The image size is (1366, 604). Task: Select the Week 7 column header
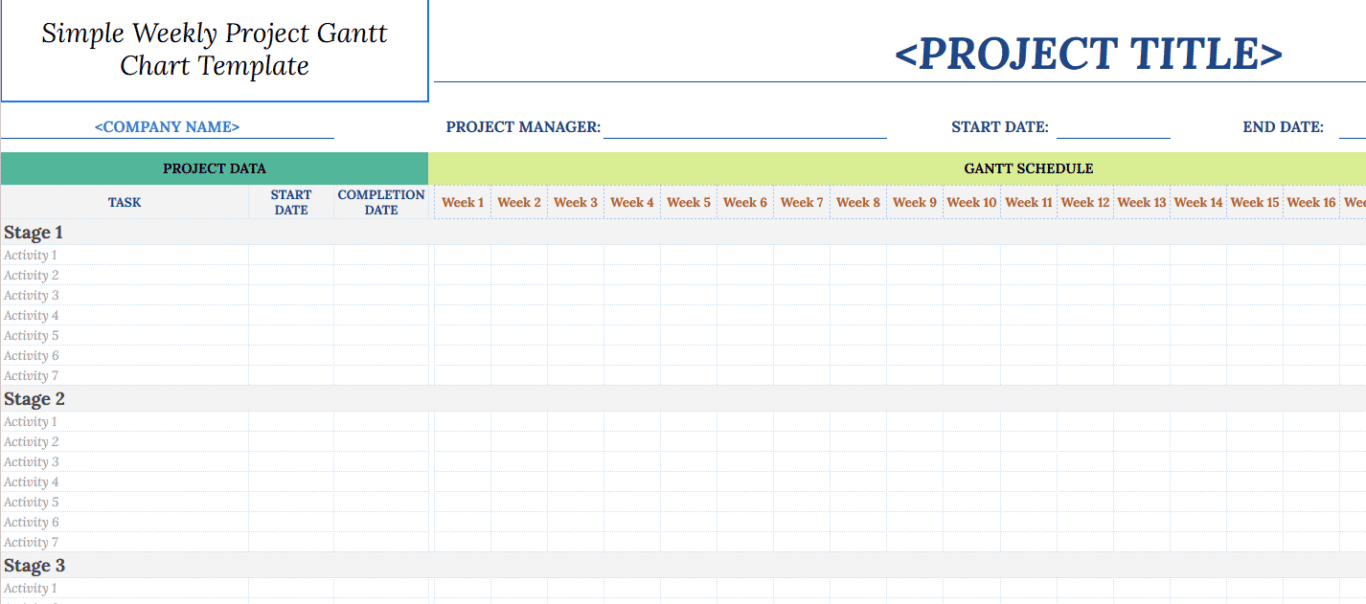(801, 202)
